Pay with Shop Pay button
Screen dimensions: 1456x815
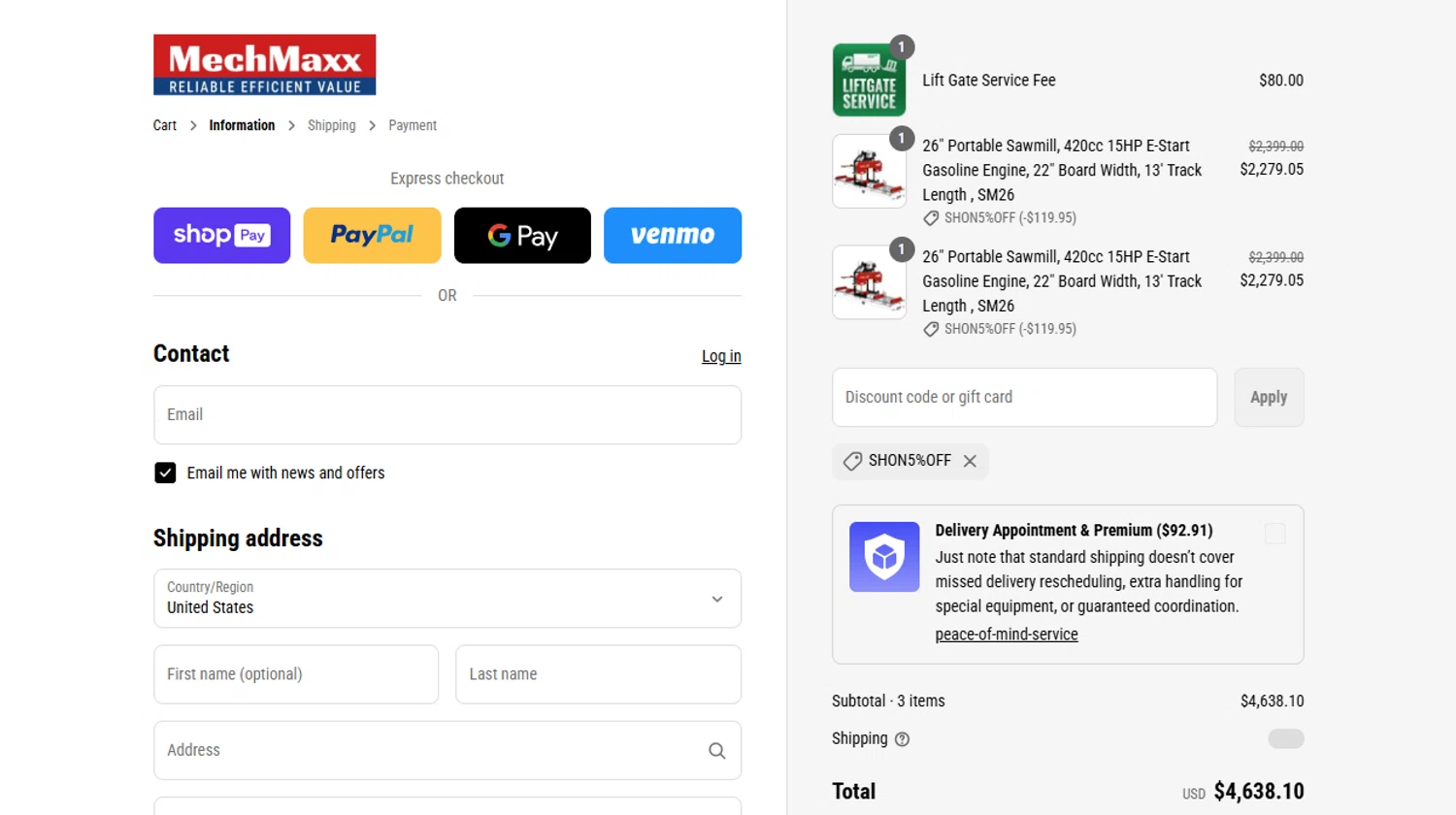(221, 235)
